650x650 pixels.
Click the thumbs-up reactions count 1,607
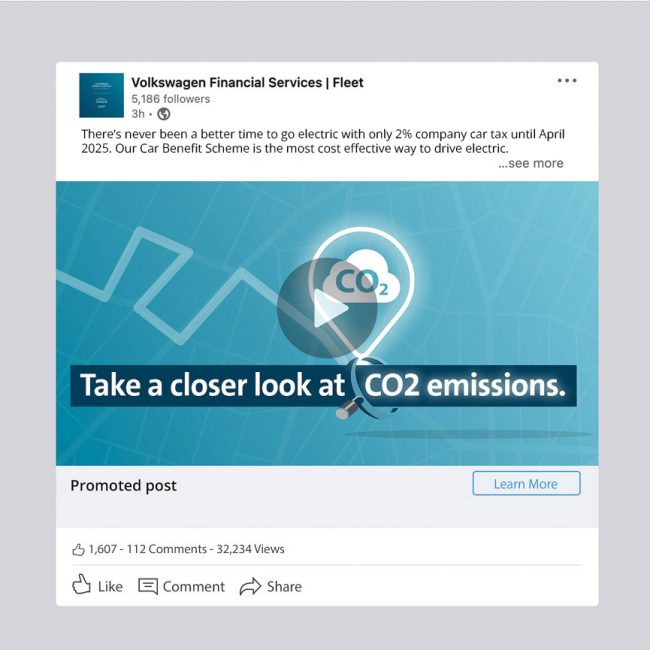tap(95, 549)
